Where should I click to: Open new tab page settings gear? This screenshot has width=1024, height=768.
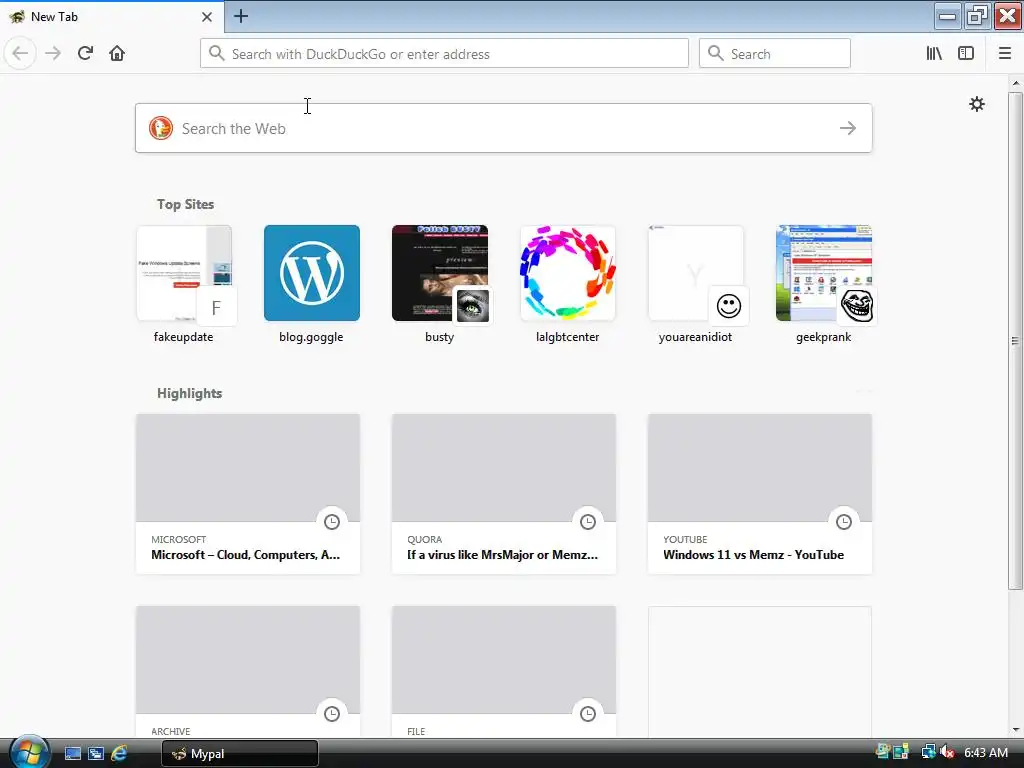pos(976,104)
